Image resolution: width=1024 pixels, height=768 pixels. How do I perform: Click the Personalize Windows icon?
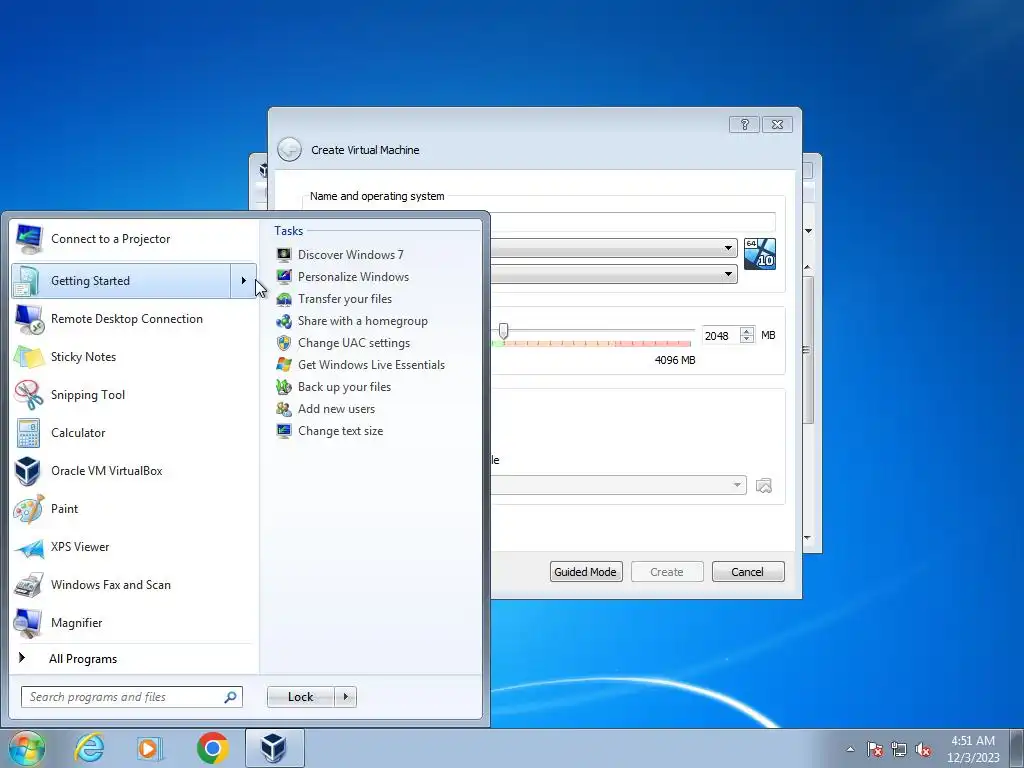click(283, 277)
